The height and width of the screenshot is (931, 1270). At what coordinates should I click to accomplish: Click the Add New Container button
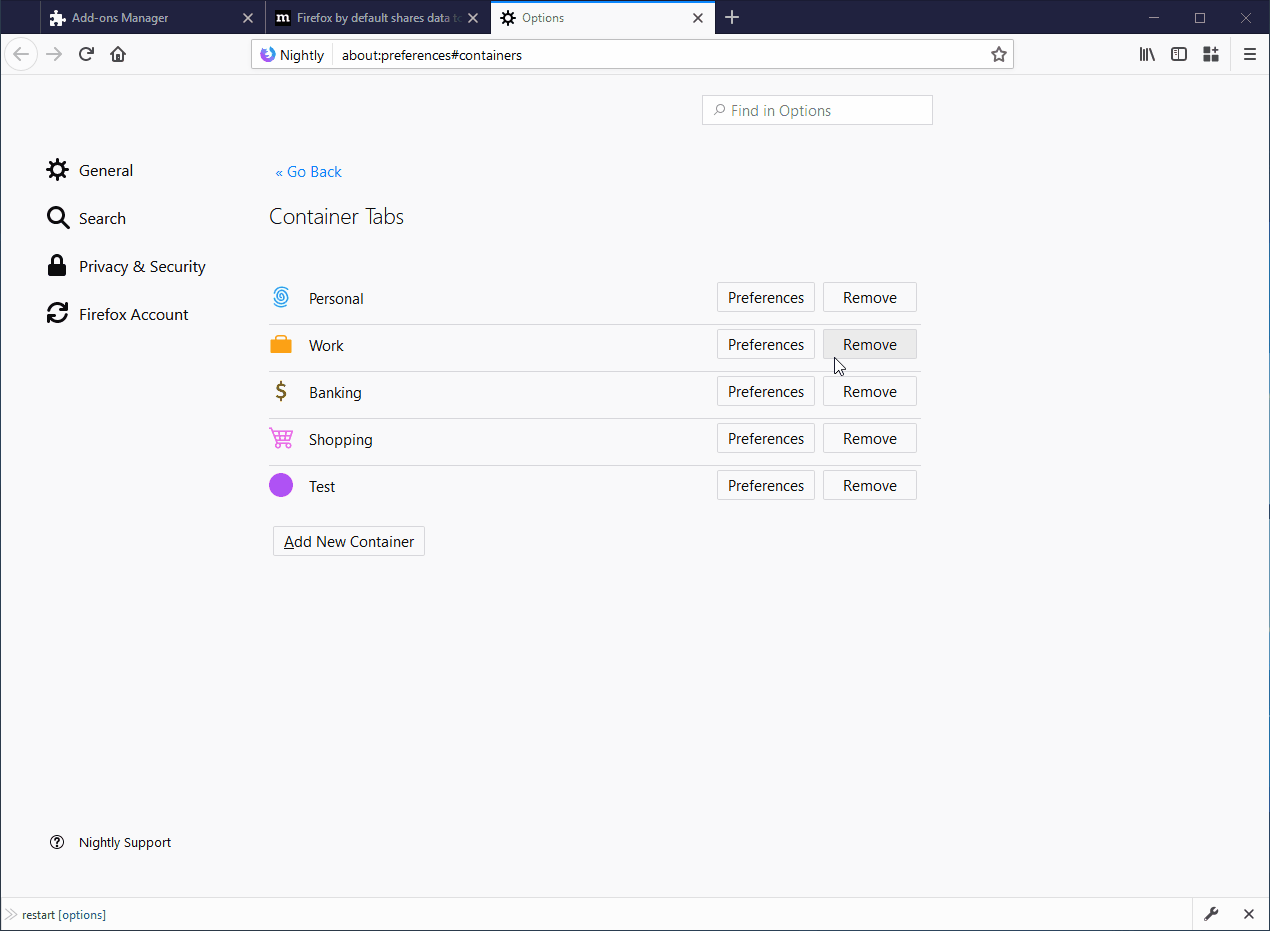pyautogui.click(x=349, y=541)
